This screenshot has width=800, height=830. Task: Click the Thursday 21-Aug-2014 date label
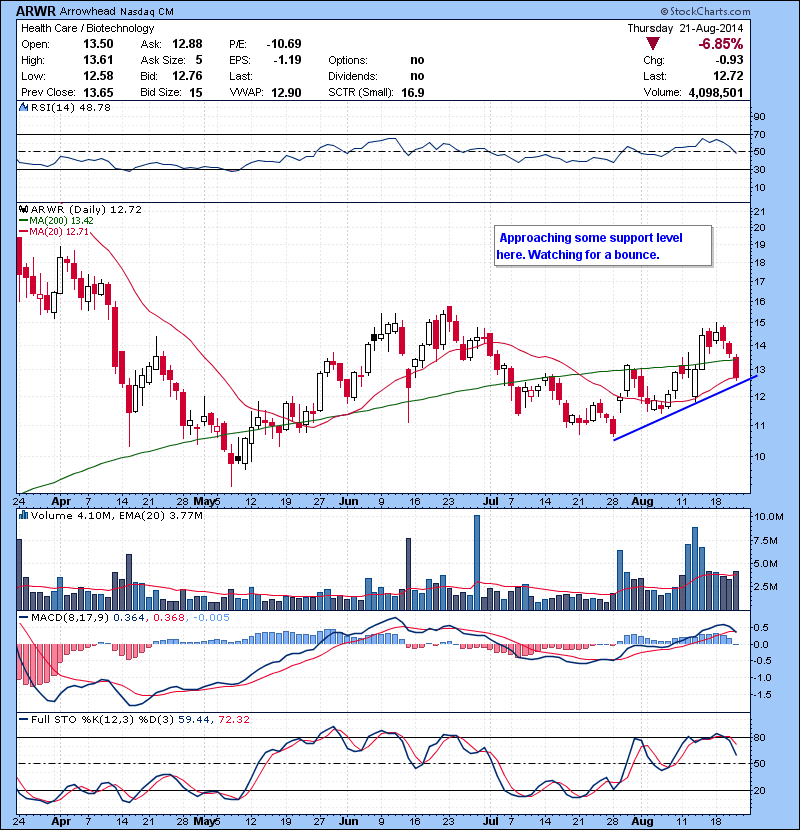click(x=685, y=28)
